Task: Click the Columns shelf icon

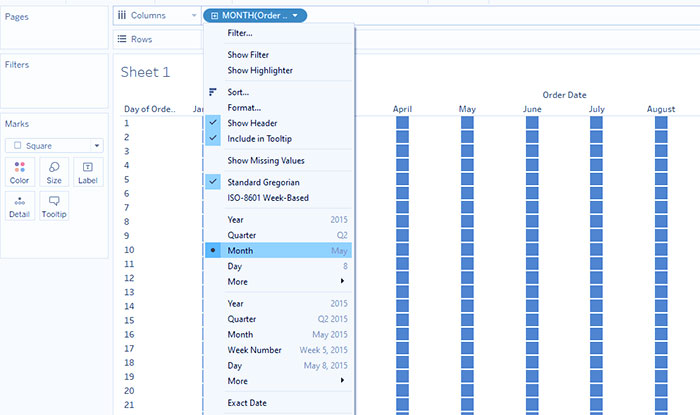Action: click(122, 15)
